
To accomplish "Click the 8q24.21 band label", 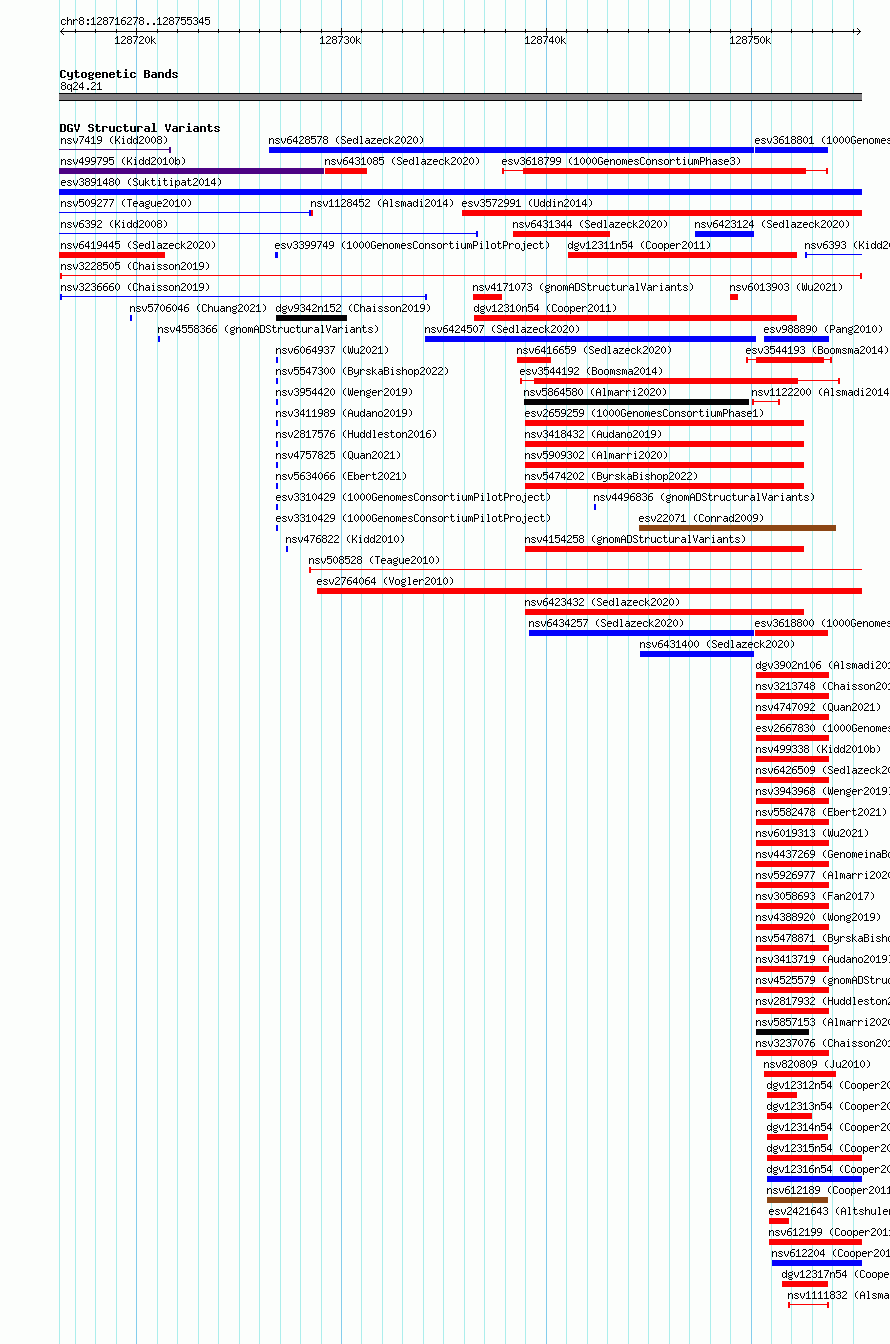I will pyautogui.click(x=81, y=86).
